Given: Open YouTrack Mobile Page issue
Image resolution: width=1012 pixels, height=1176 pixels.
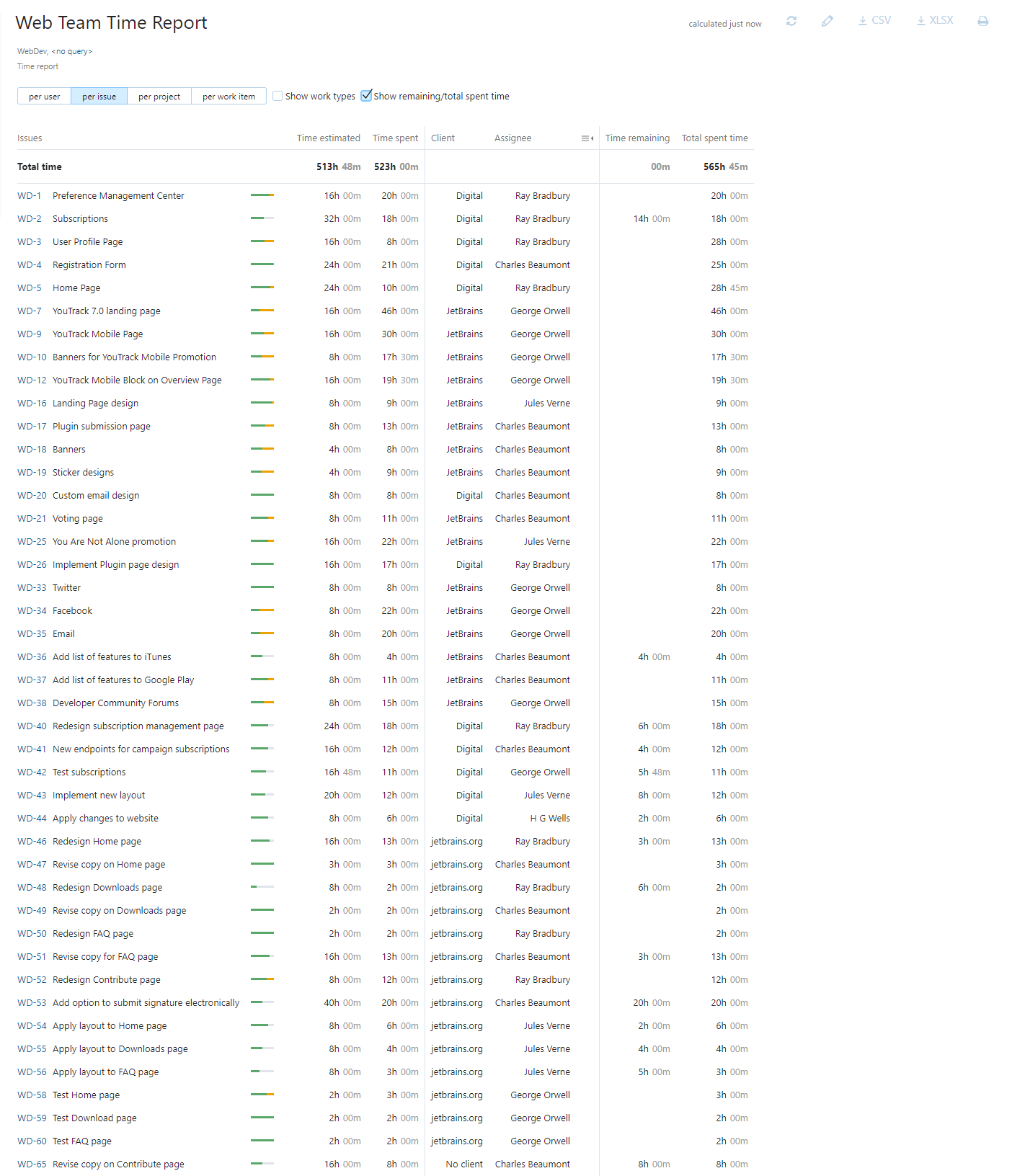Looking at the screenshot, I should point(98,334).
